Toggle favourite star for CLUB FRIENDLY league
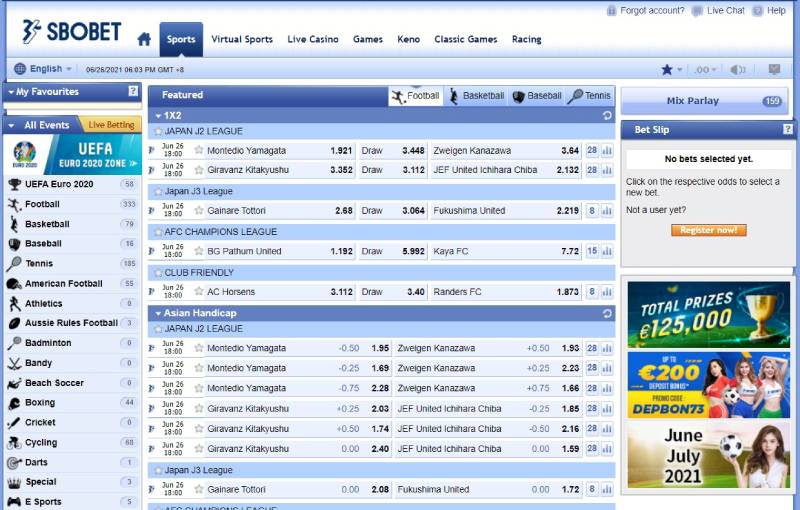800x510 pixels. coord(157,272)
